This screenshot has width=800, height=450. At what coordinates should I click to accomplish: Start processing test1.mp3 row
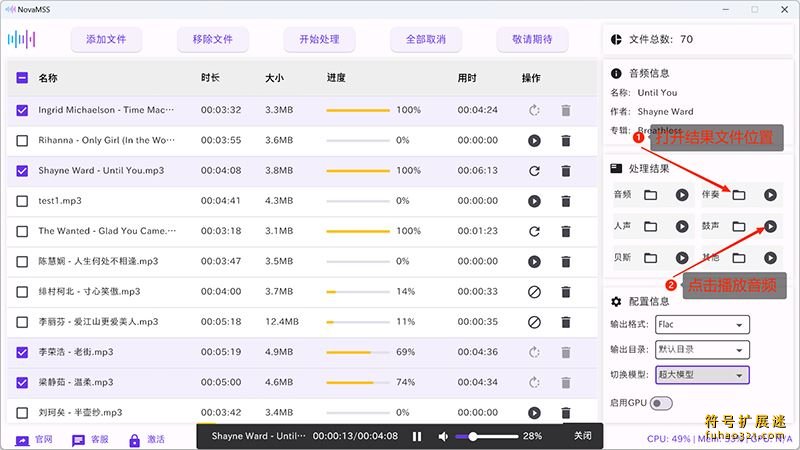[x=534, y=201]
